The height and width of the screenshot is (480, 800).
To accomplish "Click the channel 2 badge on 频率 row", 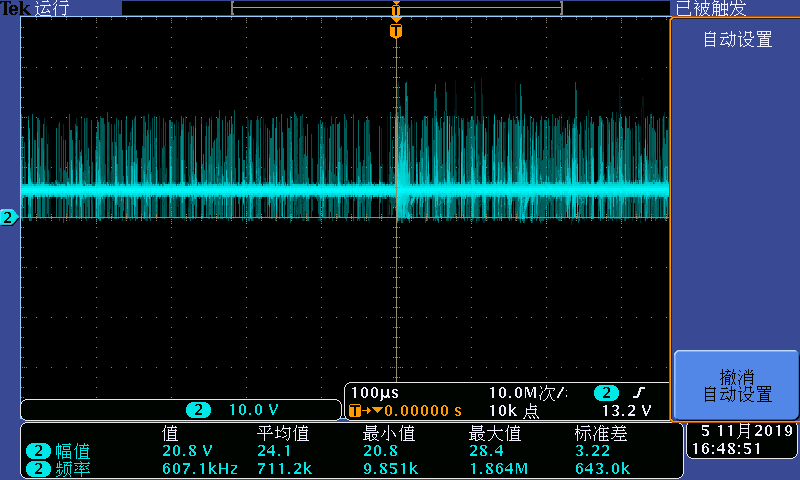I will pyautogui.click(x=38, y=468).
